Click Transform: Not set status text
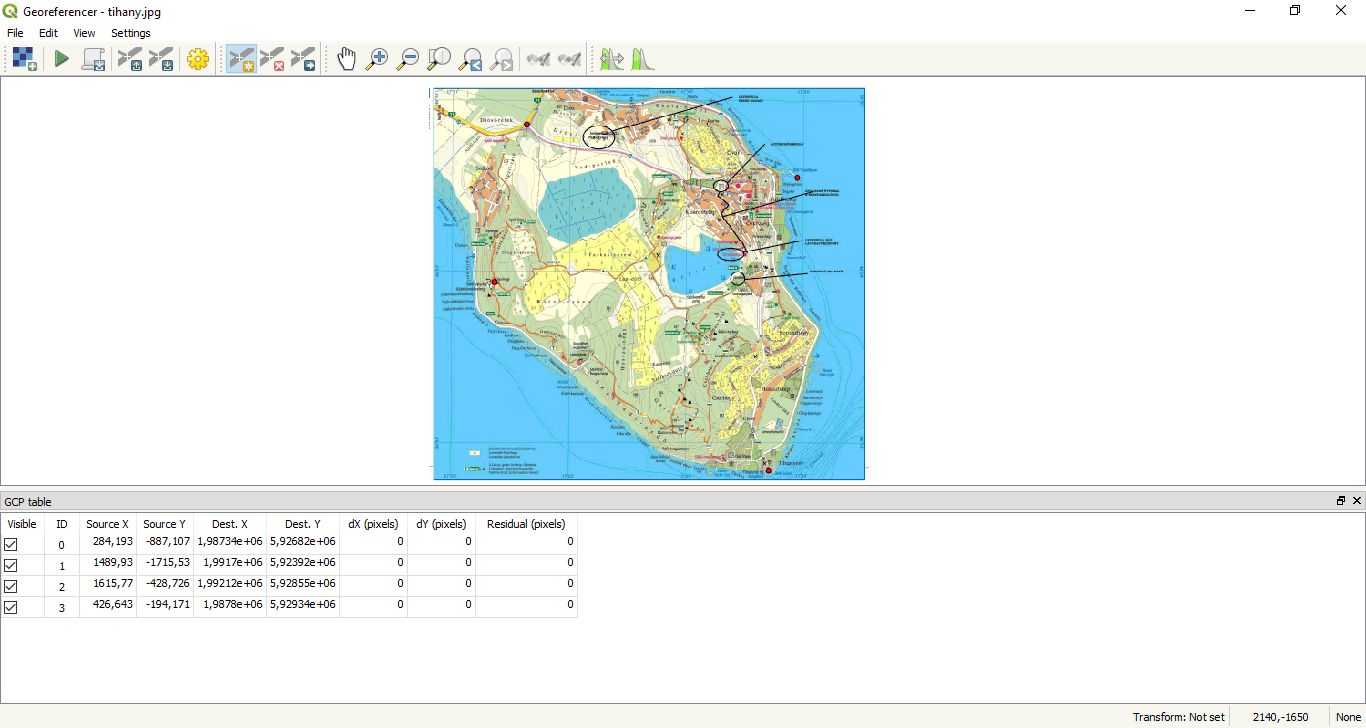Viewport: 1366px width, 728px height. (1178, 717)
